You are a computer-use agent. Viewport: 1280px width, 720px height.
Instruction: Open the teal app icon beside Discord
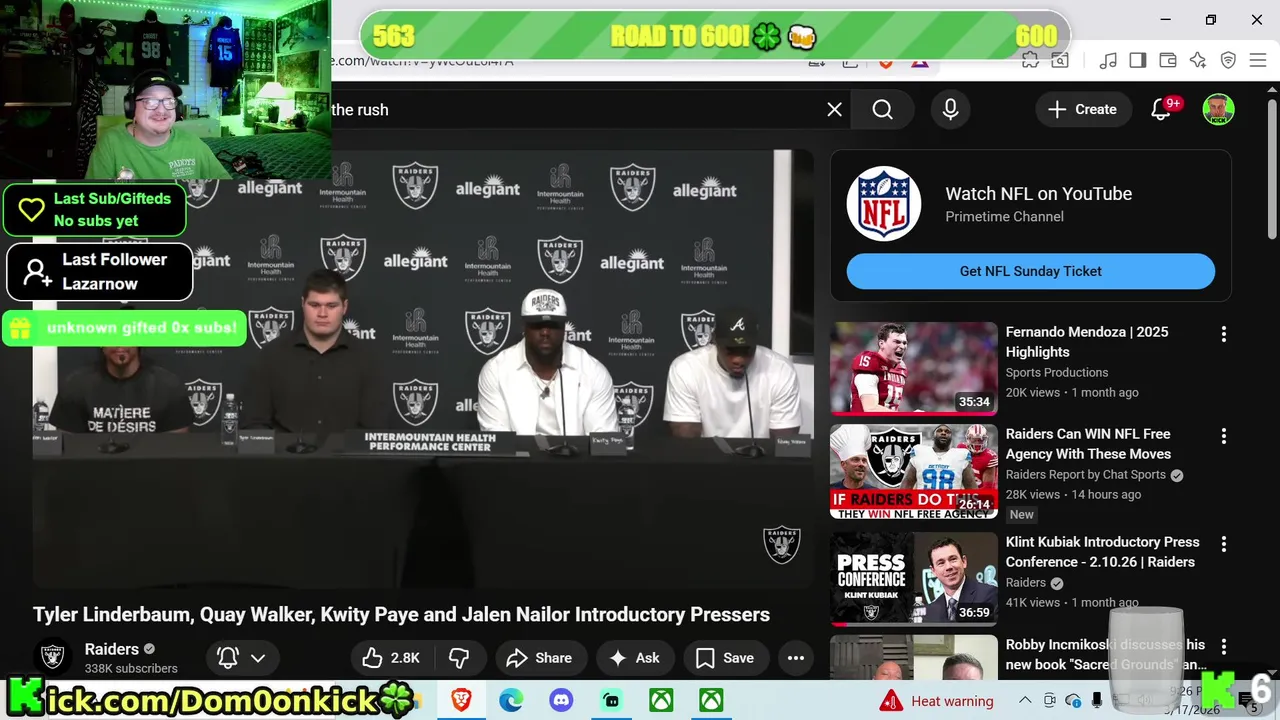611,700
